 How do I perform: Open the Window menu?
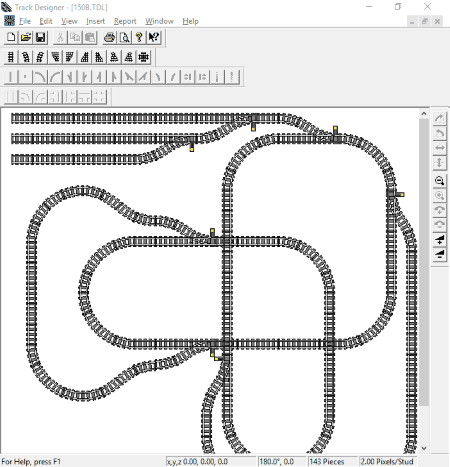pyautogui.click(x=159, y=21)
